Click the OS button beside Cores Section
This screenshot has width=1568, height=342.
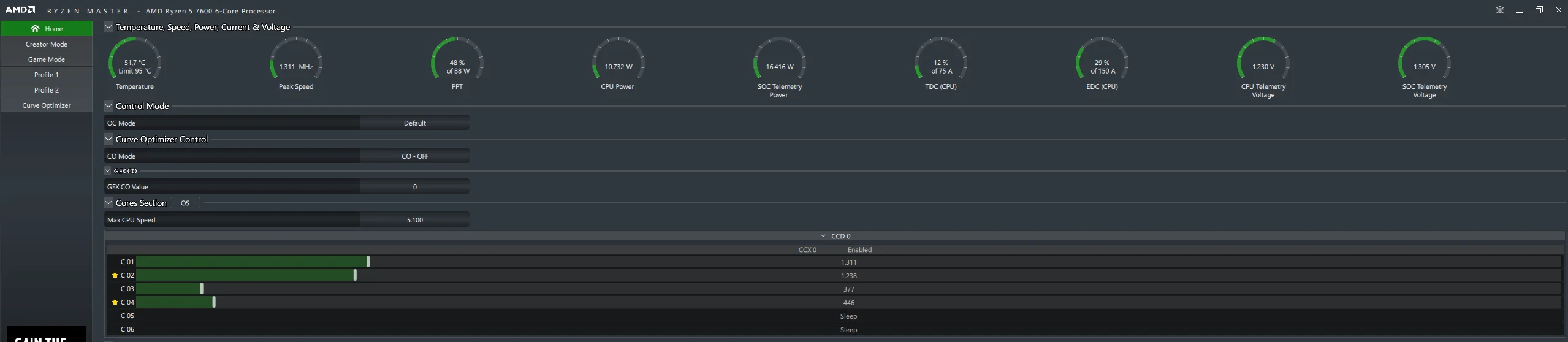185,203
